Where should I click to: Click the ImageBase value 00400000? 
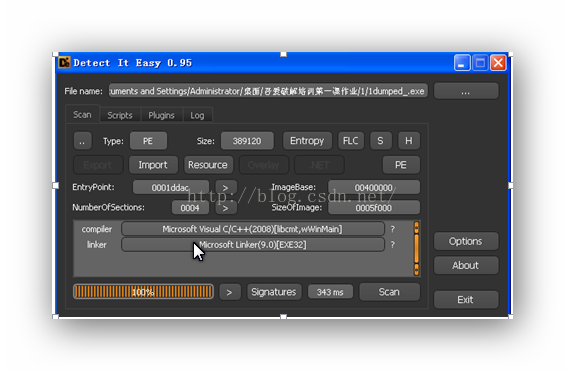pyautogui.click(x=374, y=188)
